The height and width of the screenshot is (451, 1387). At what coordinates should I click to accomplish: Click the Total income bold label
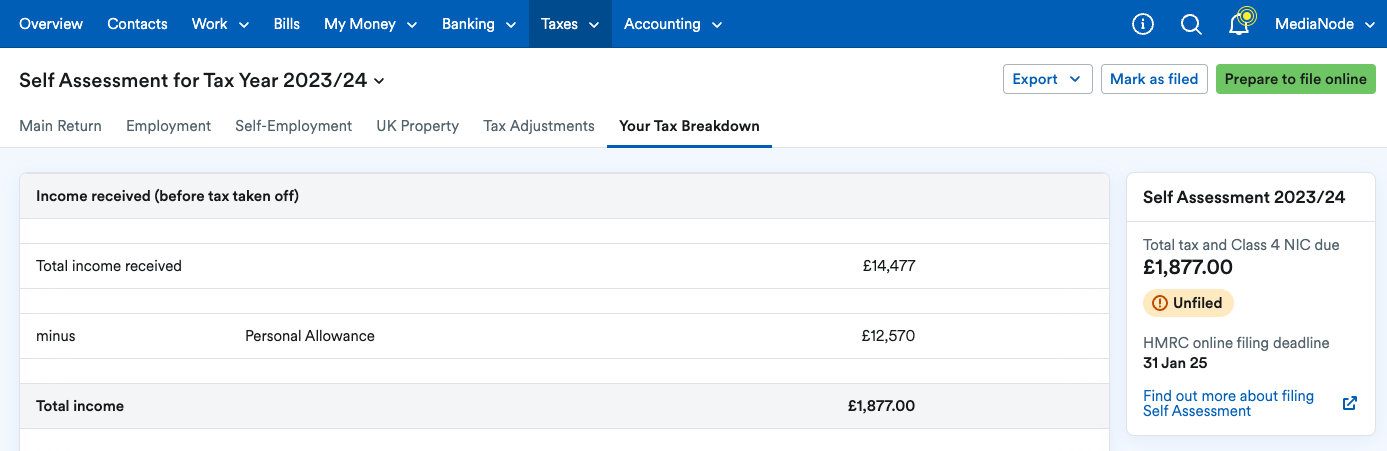80,406
